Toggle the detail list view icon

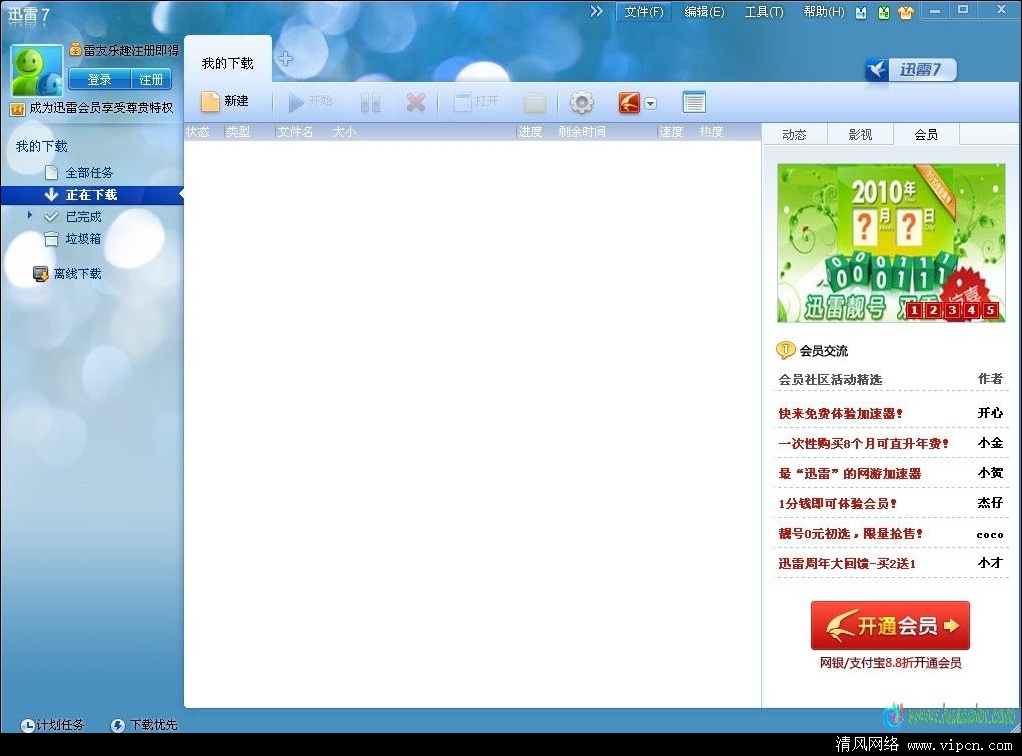pos(694,102)
